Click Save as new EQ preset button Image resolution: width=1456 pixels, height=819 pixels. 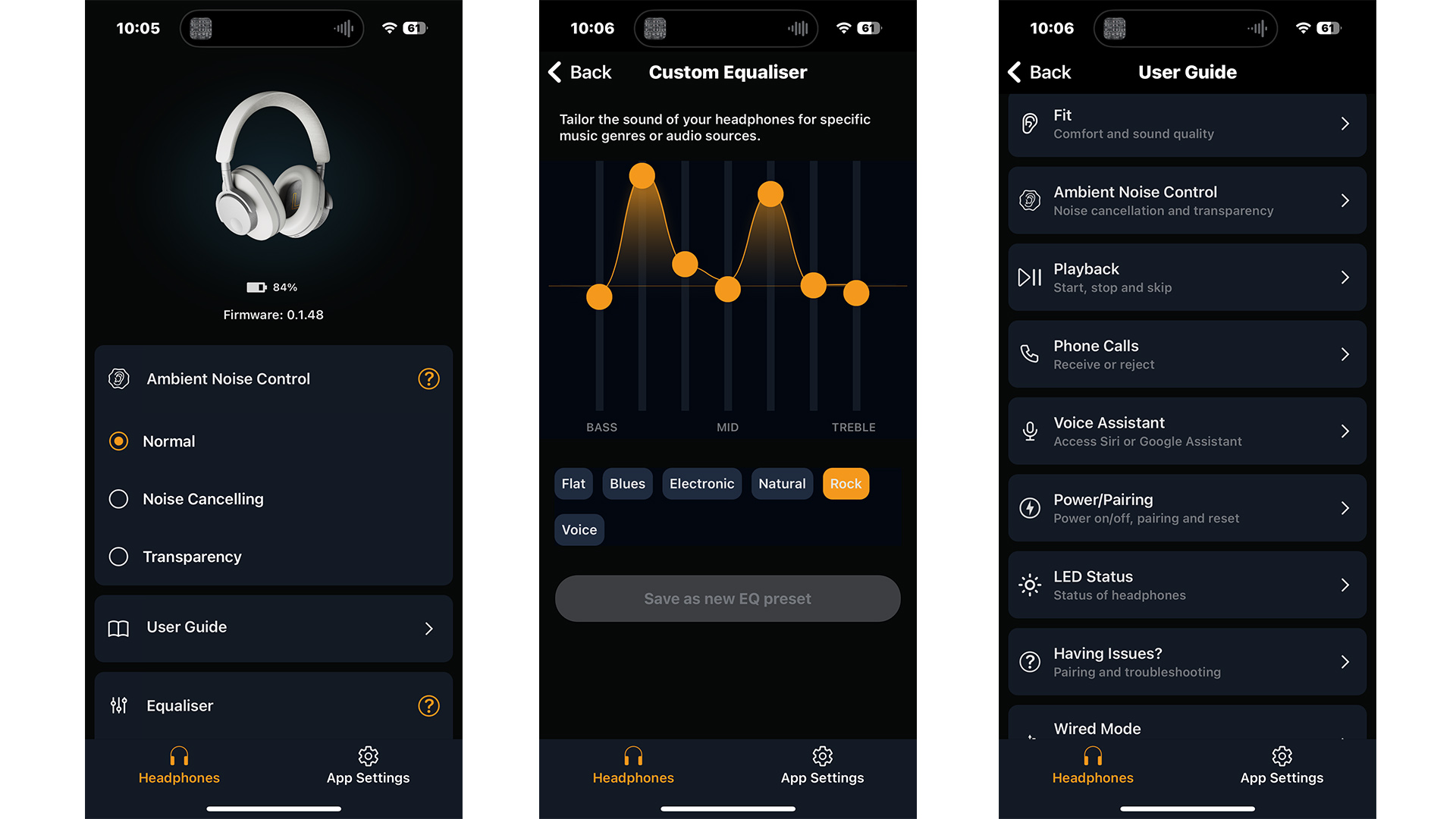pos(727,598)
